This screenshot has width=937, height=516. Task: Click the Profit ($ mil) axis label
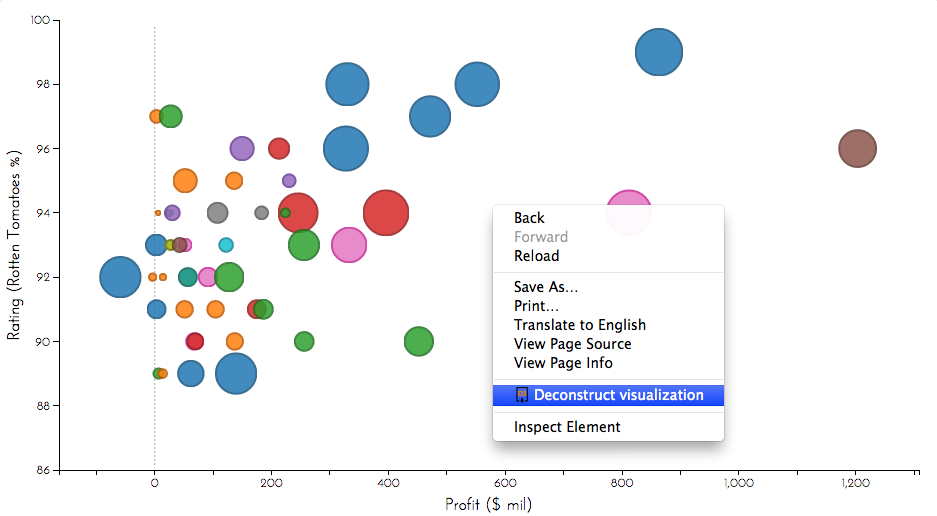[x=488, y=505]
